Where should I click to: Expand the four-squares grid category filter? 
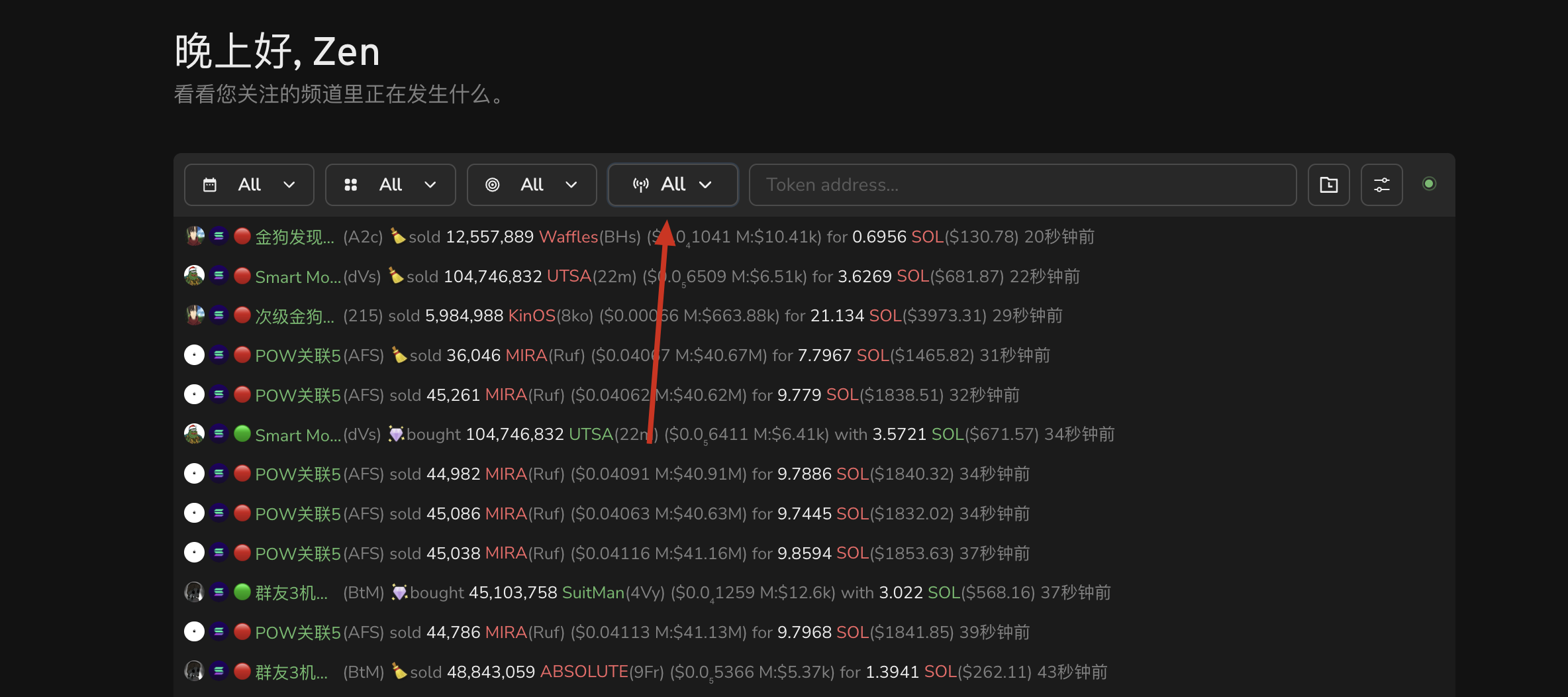(x=390, y=185)
